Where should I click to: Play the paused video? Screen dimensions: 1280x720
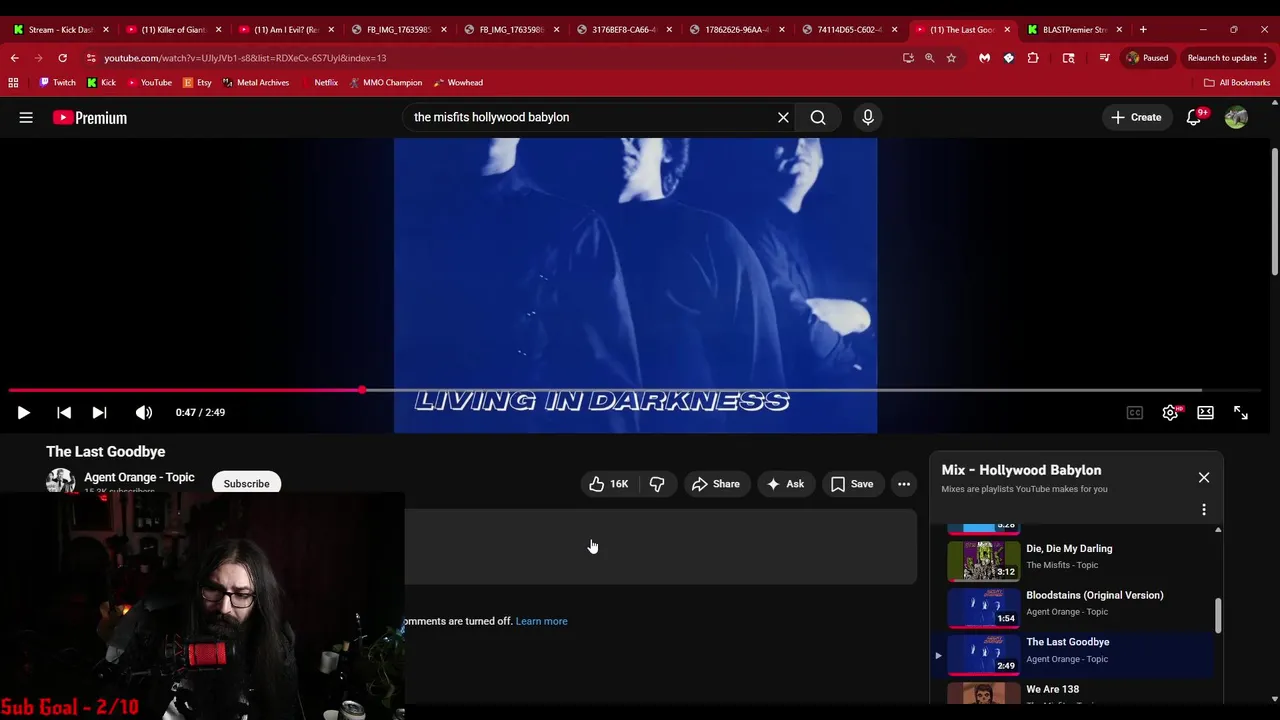pos(23,413)
